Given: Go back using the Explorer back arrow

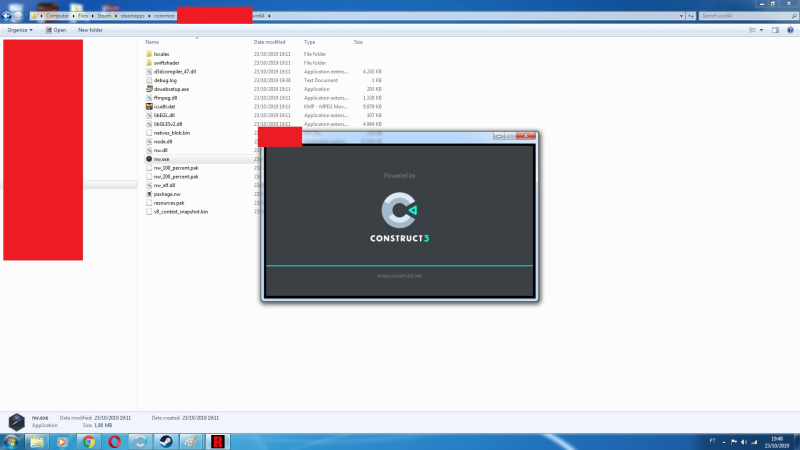Looking at the screenshot, I should (6, 16).
